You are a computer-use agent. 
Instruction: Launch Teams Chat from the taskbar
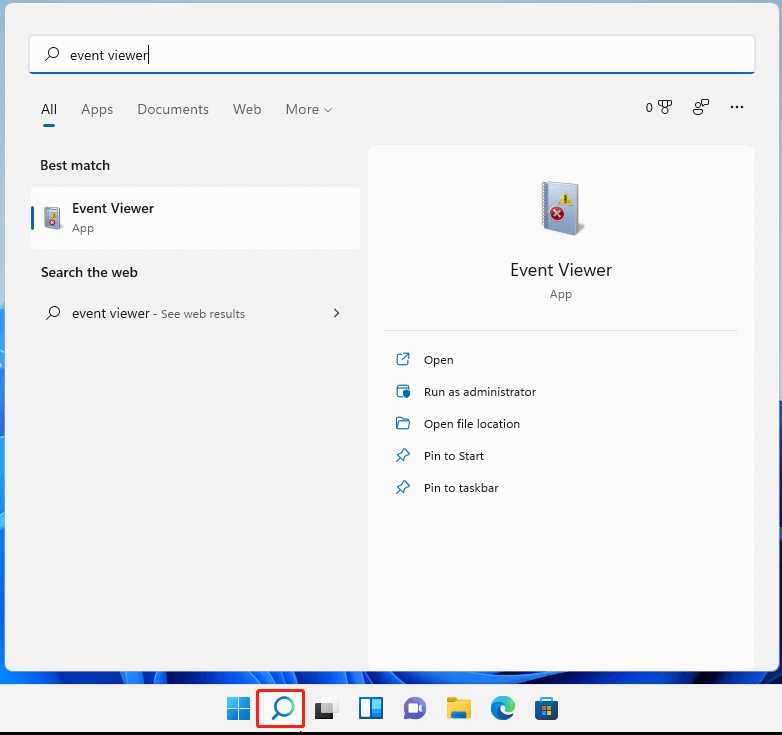(414, 709)
